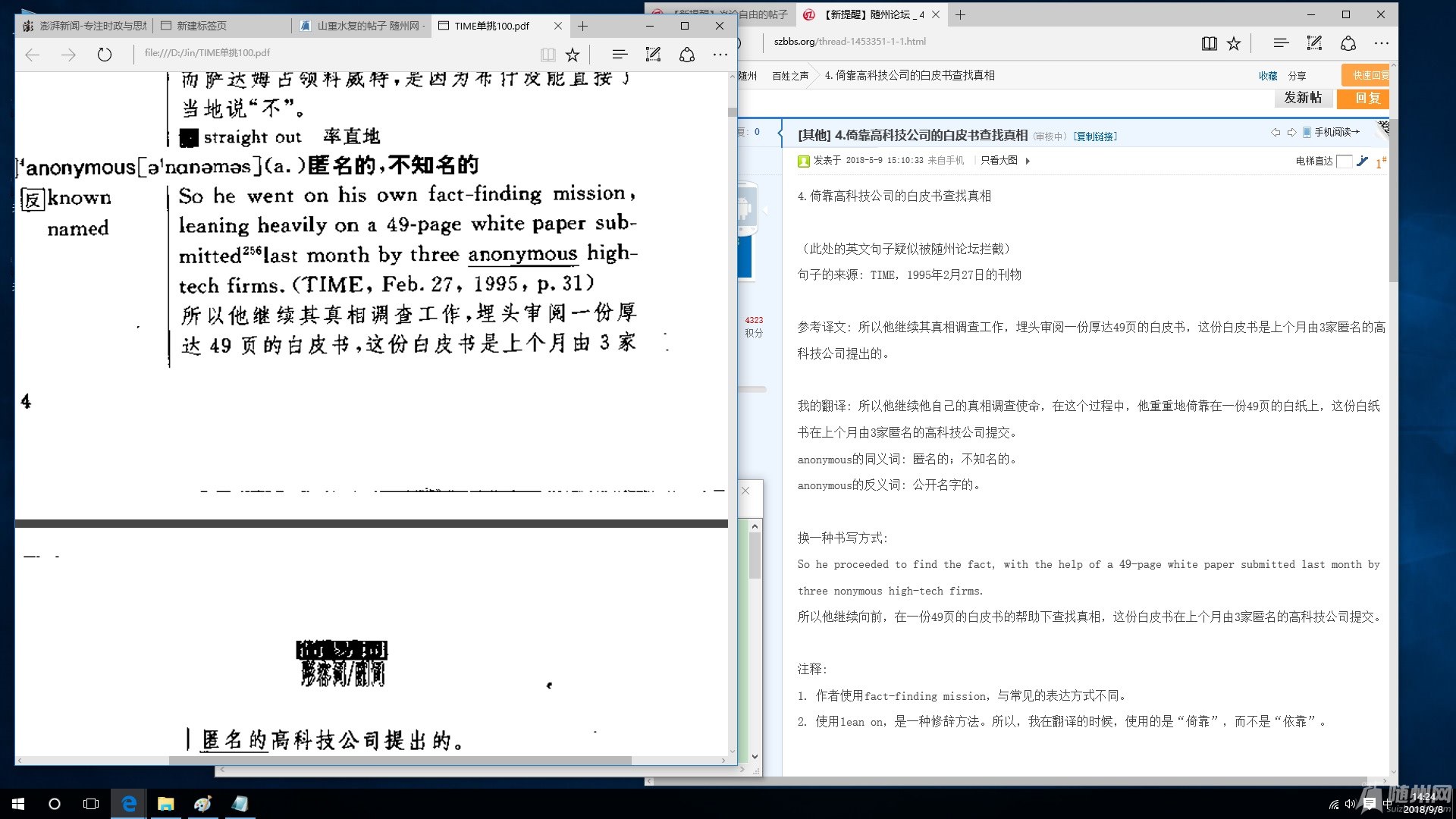
Task: Click the 收藏 link on forum page
Action: point(1268,76)
